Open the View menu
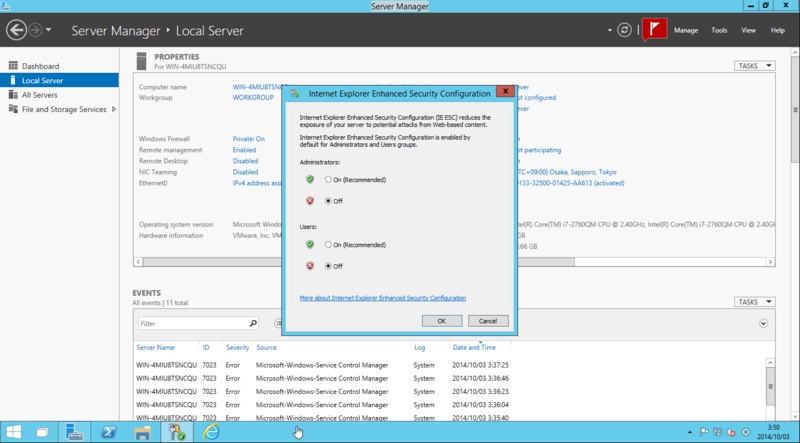Image resolution: width=800 pixels, height=443 pixels. [748, 30]
